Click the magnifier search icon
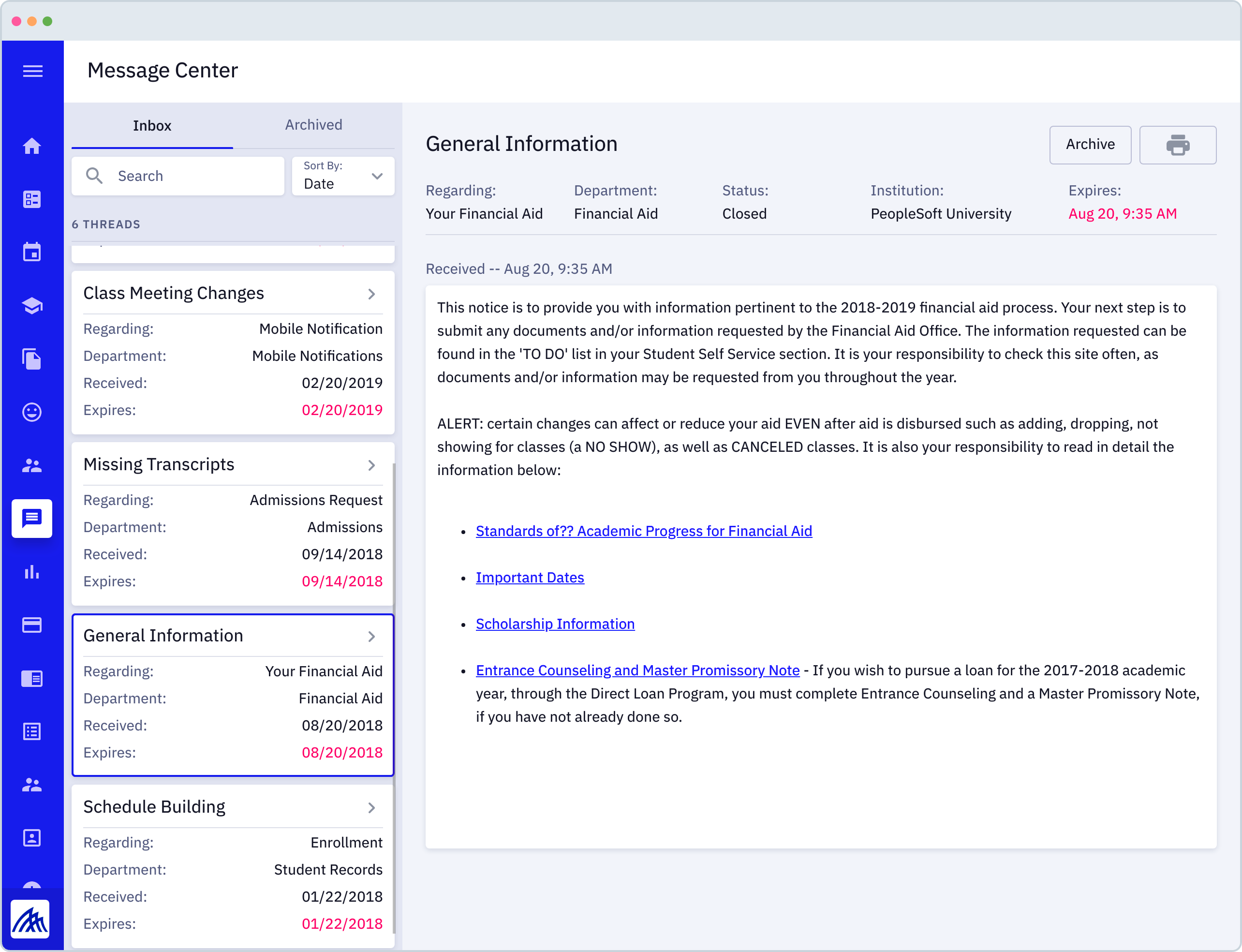 94,176
